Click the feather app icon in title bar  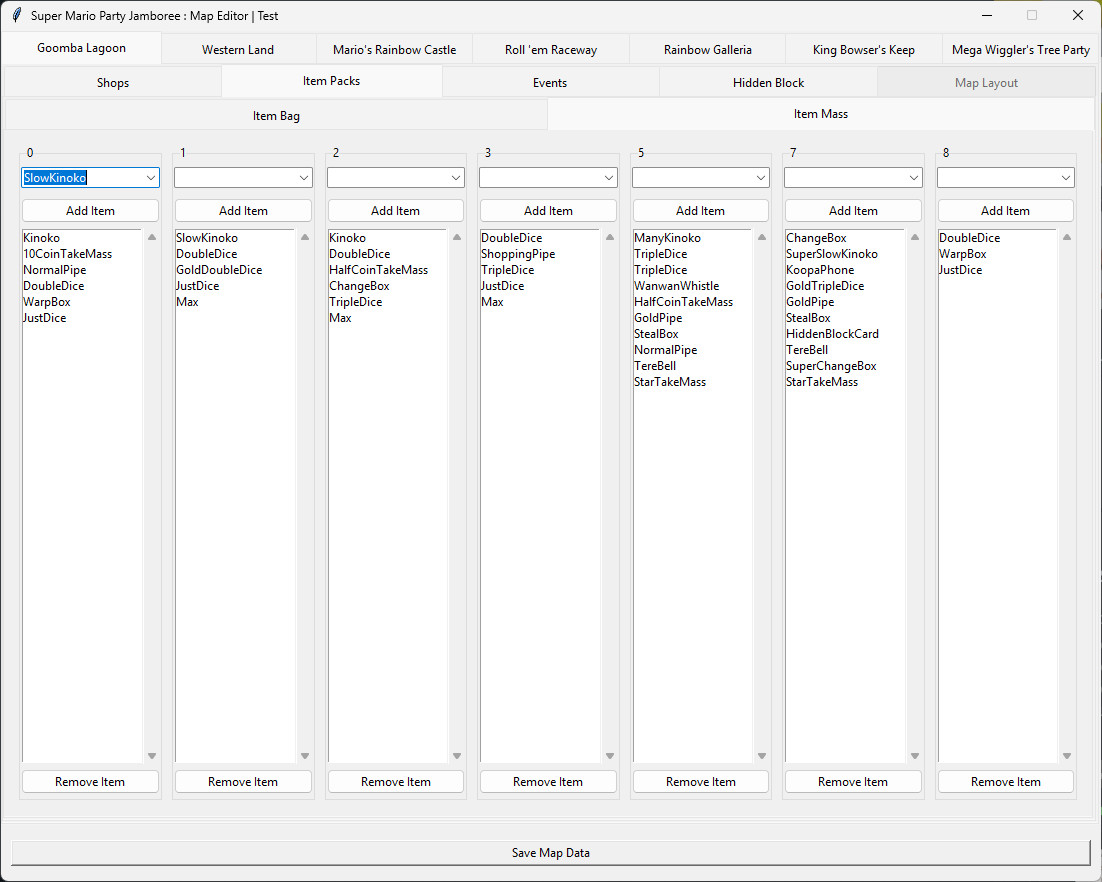pos(16,15)
